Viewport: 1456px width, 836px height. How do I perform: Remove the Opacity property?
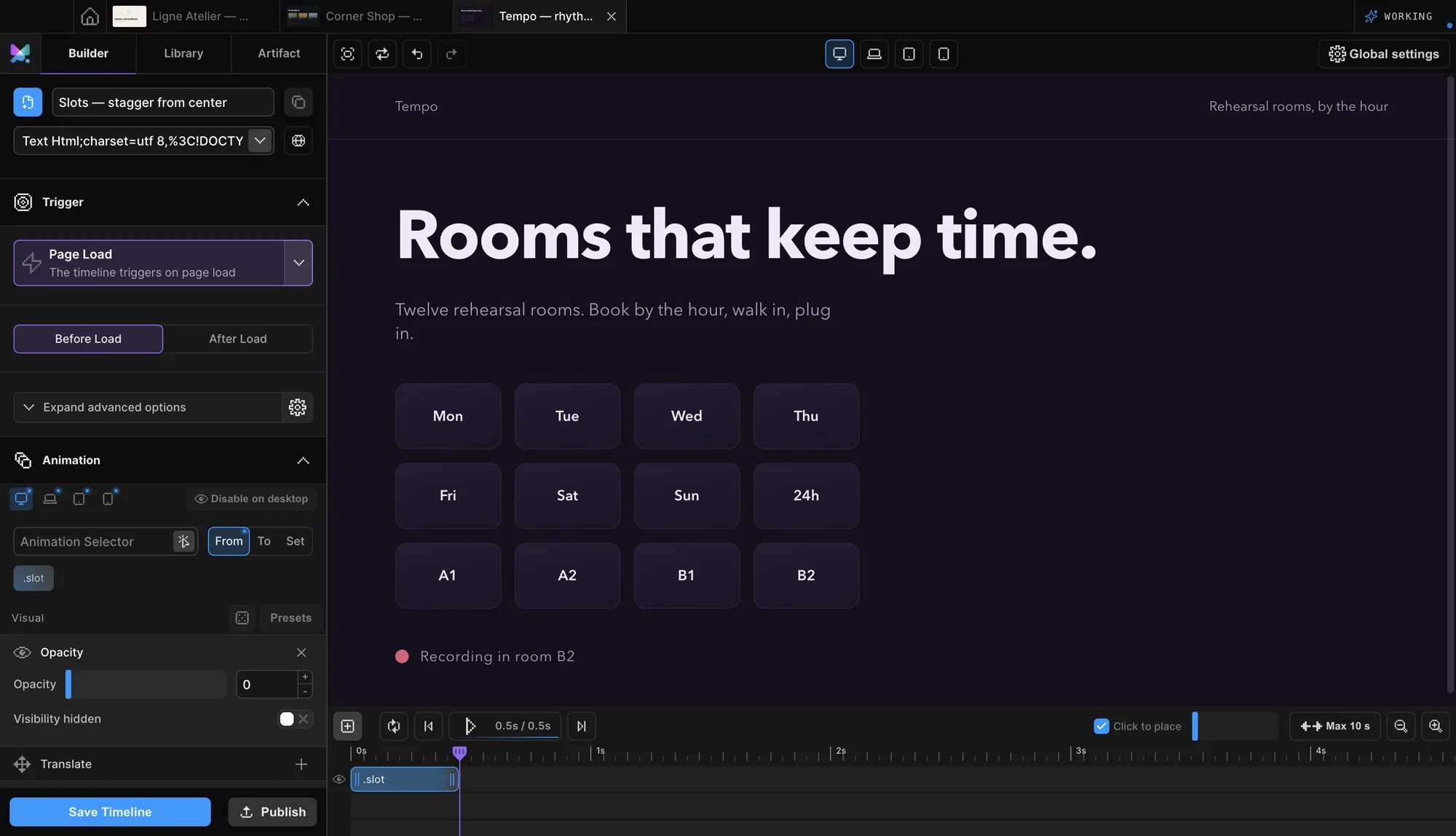click(x=301, y=652)
